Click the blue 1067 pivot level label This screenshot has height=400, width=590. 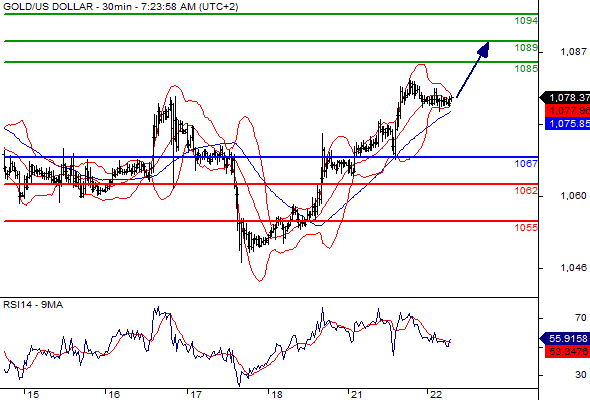pos(526,163)
